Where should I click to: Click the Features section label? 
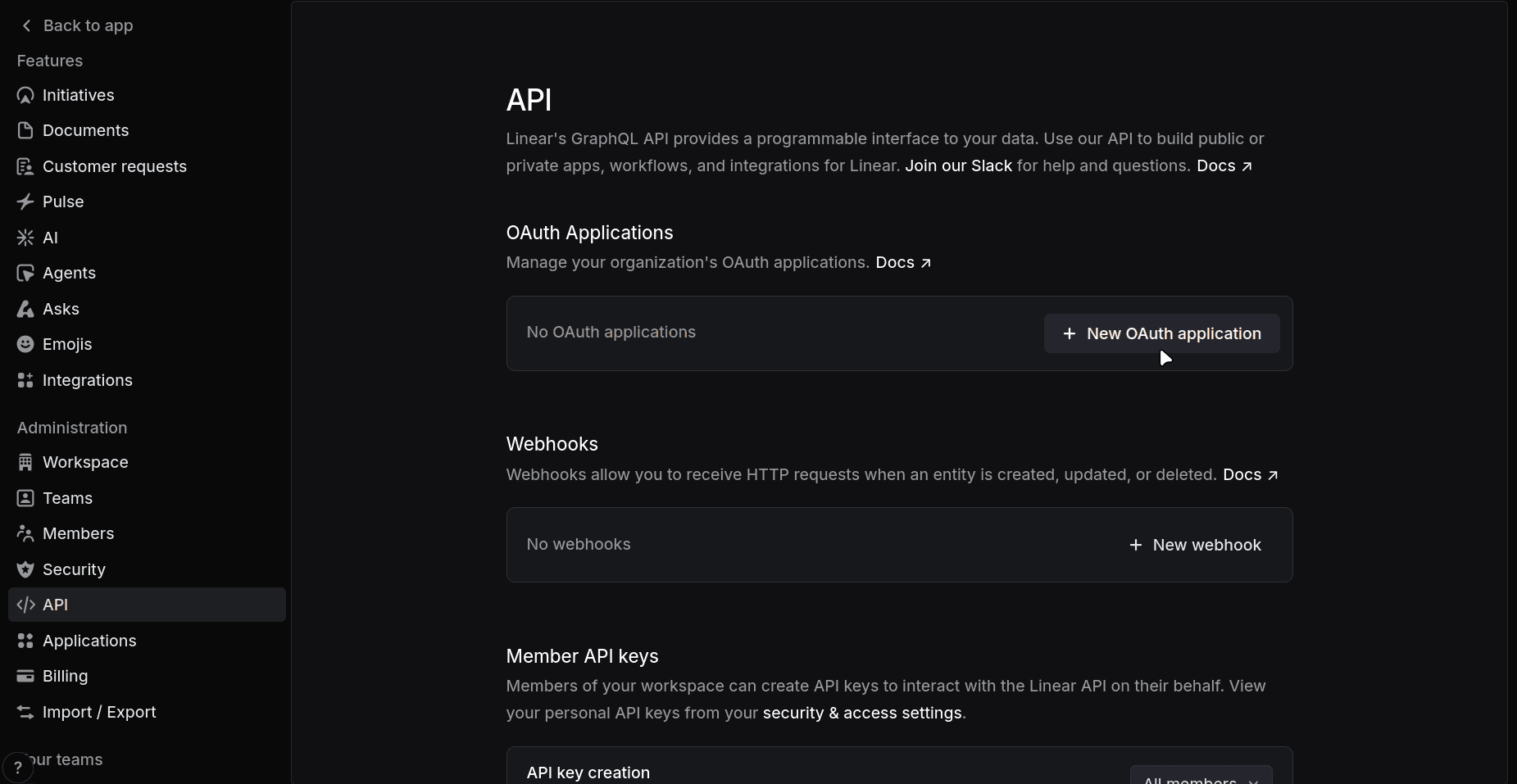point(50,61)
